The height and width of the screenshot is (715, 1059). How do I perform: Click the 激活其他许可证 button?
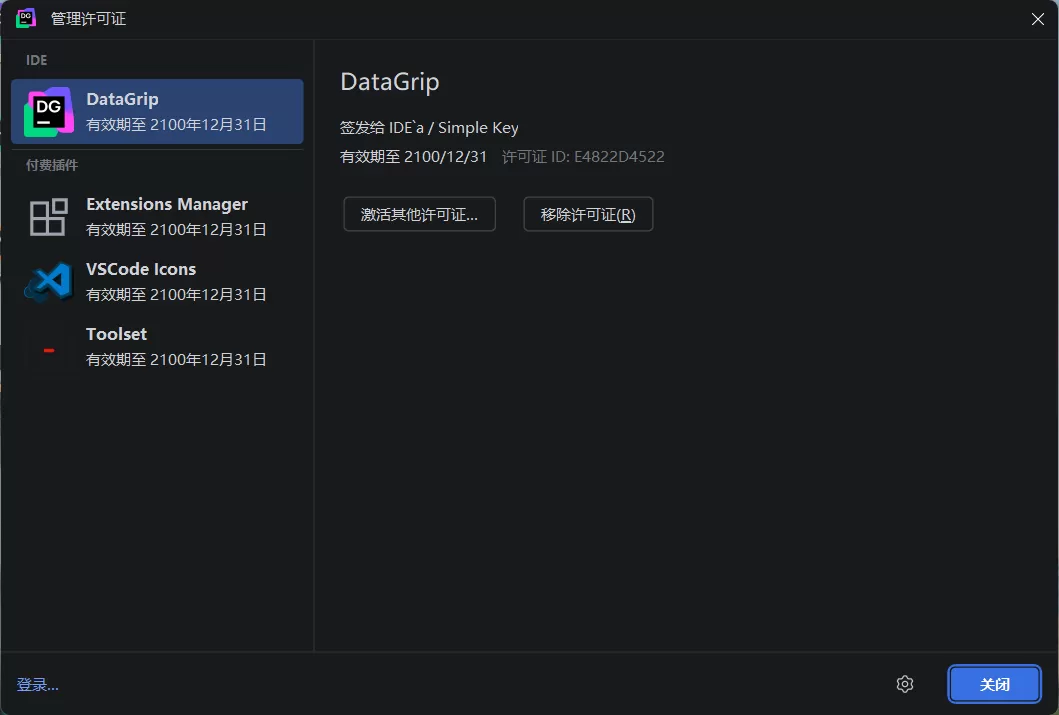pos(419,214)
